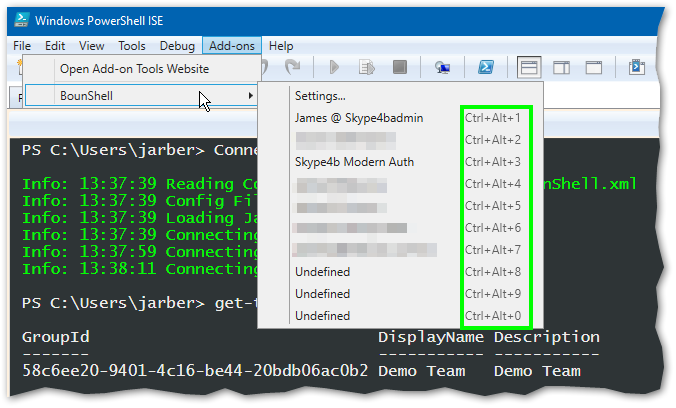This screenshot has height=408, width=676.
Task: Select the blurred entry with Ctrl+Alt+4
Action: tap(401, 184)
